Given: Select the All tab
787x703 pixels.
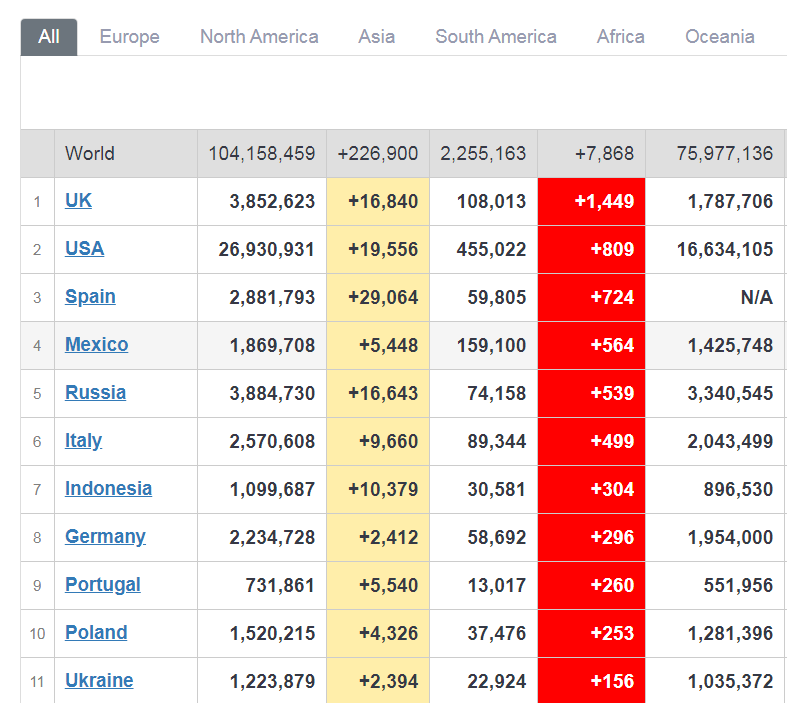Looking at the screenshot, I should pyautogui.click(x=49, y=37).
